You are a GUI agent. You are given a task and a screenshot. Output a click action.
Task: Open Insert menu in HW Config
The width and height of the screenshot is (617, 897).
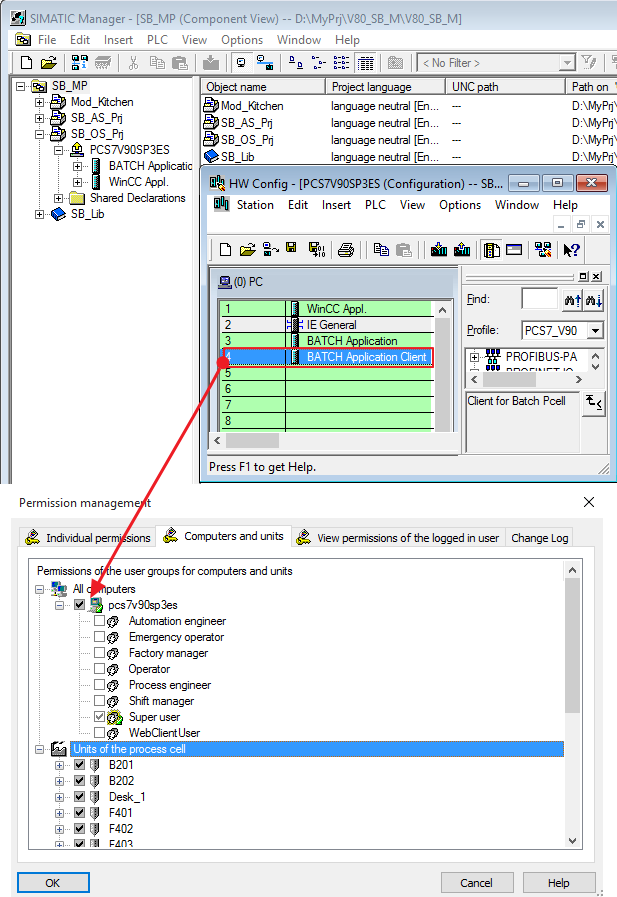336,205
